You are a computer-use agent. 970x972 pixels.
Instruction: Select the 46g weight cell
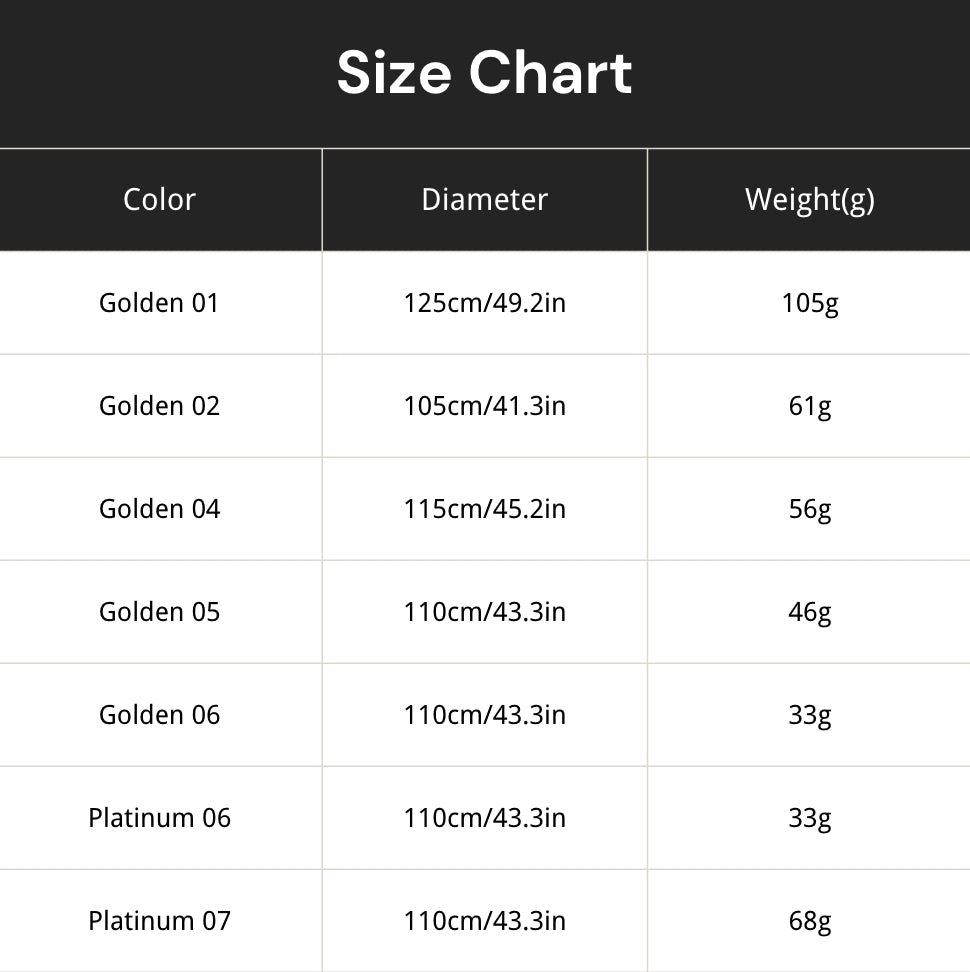pos(809,612)
